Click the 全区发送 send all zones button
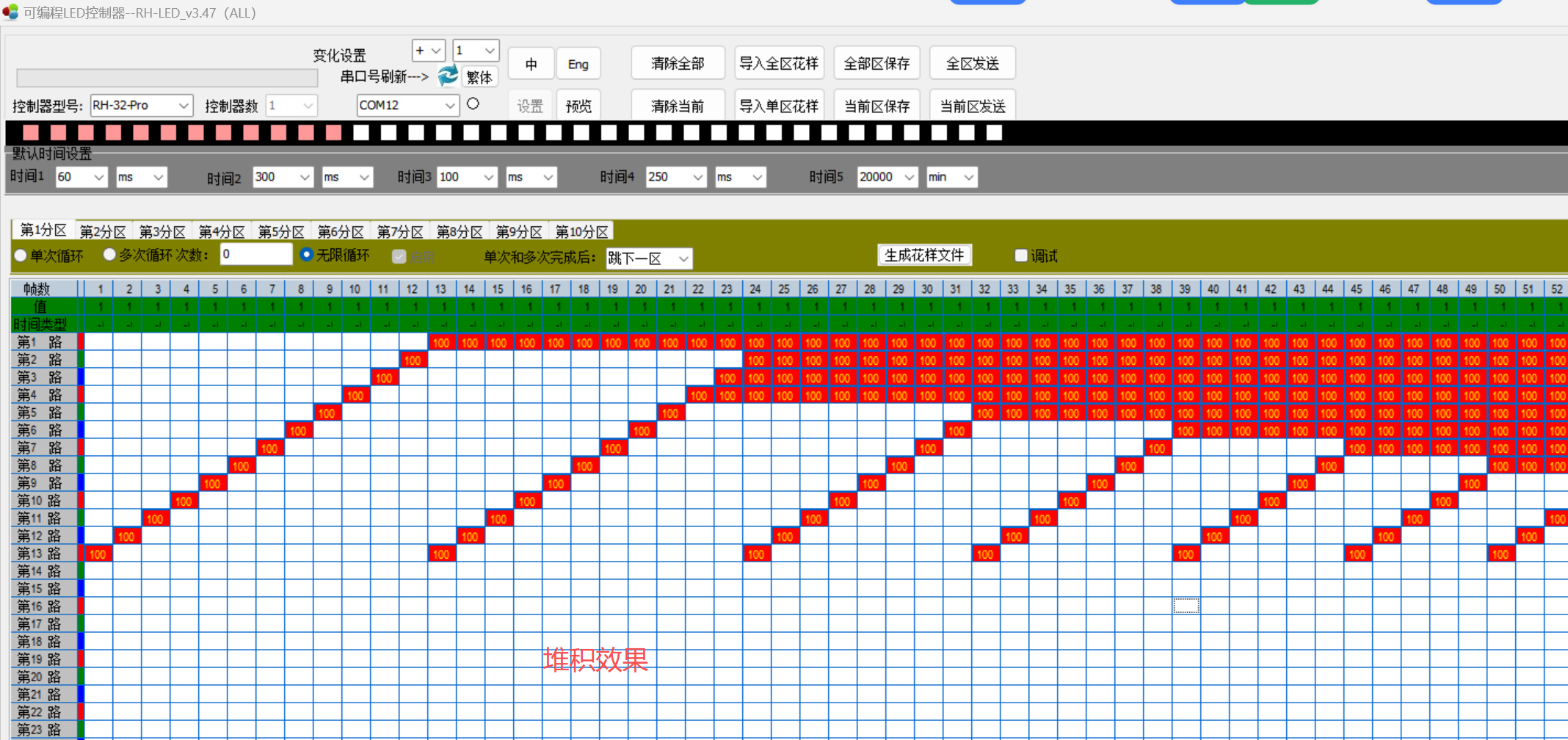Viewport: 1568px width, 740px height. (972, 63)
